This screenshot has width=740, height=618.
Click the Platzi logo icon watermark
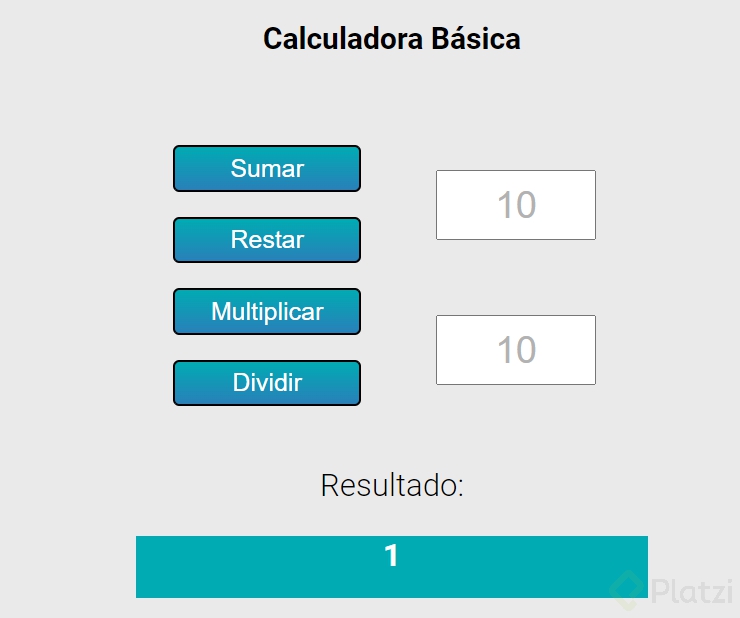tap(628, 590)
